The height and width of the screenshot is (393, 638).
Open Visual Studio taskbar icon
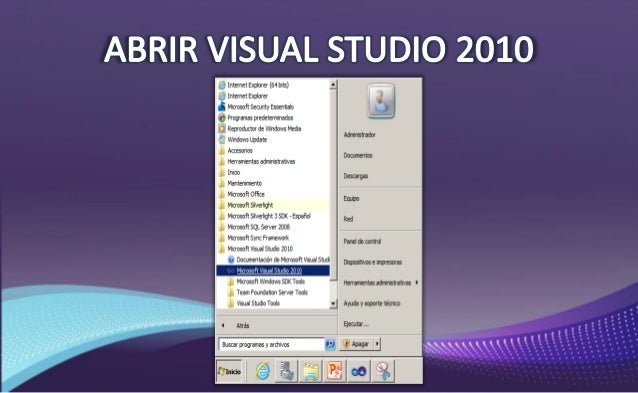(x=359, y=371)
